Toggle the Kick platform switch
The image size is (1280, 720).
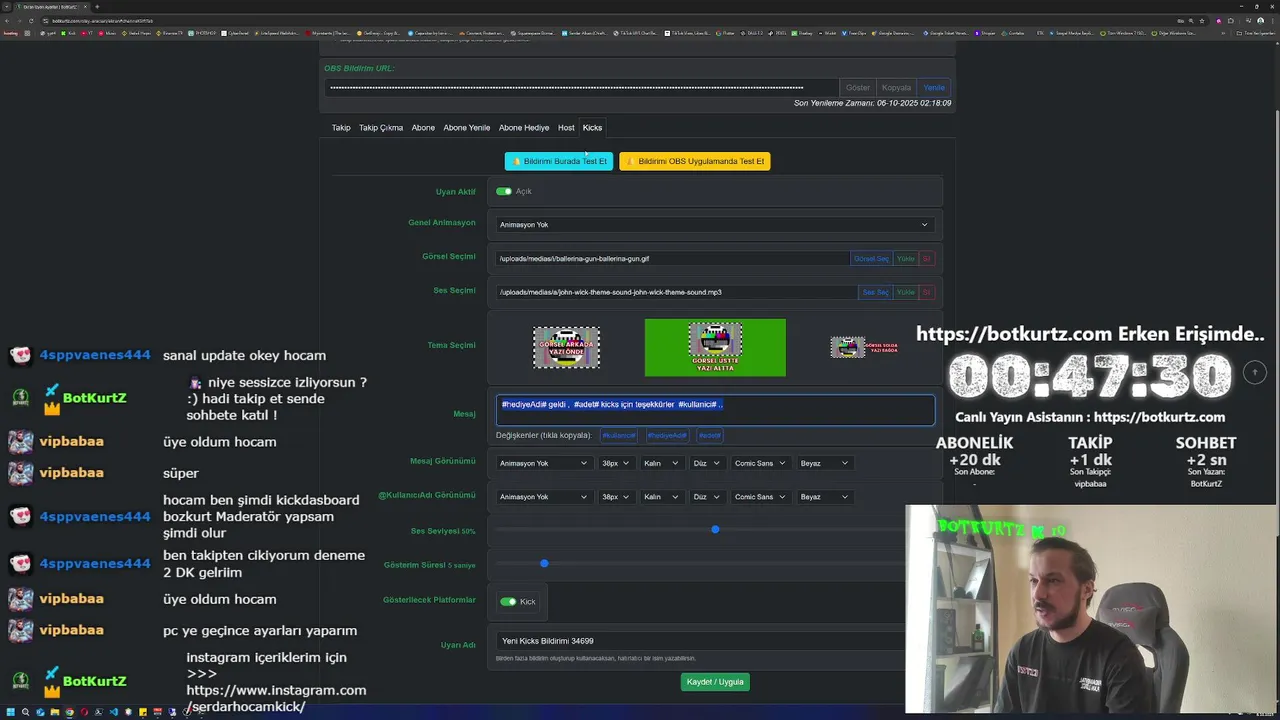(x=508, y=602)
